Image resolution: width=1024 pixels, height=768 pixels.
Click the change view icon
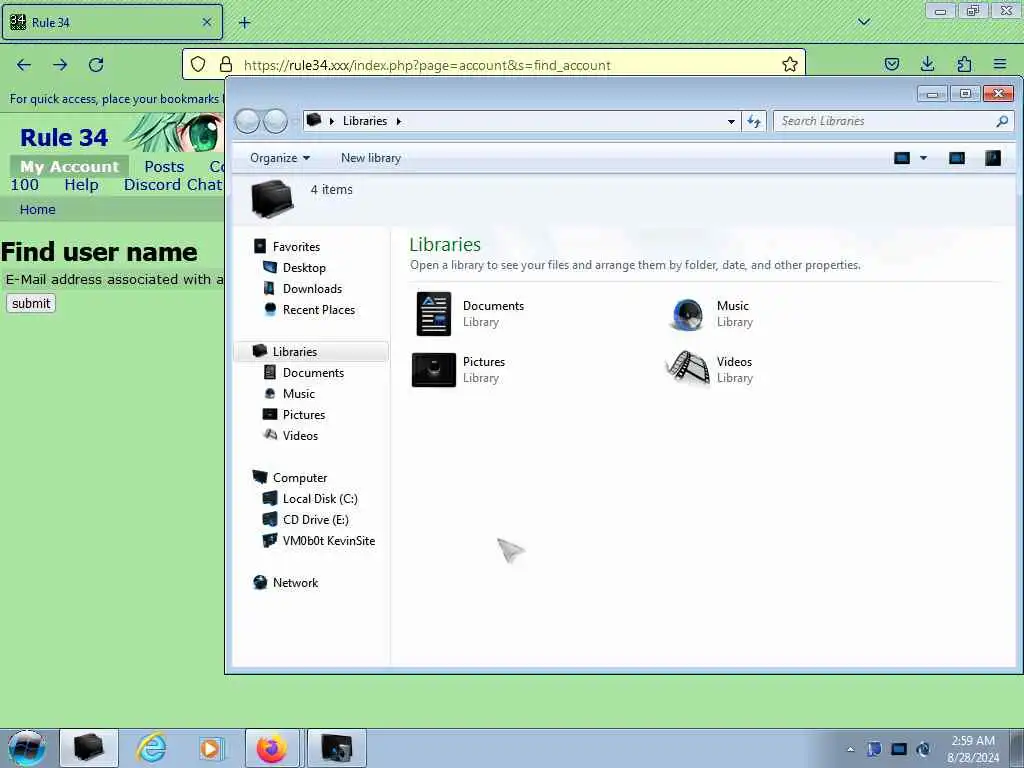coord(902,158)
